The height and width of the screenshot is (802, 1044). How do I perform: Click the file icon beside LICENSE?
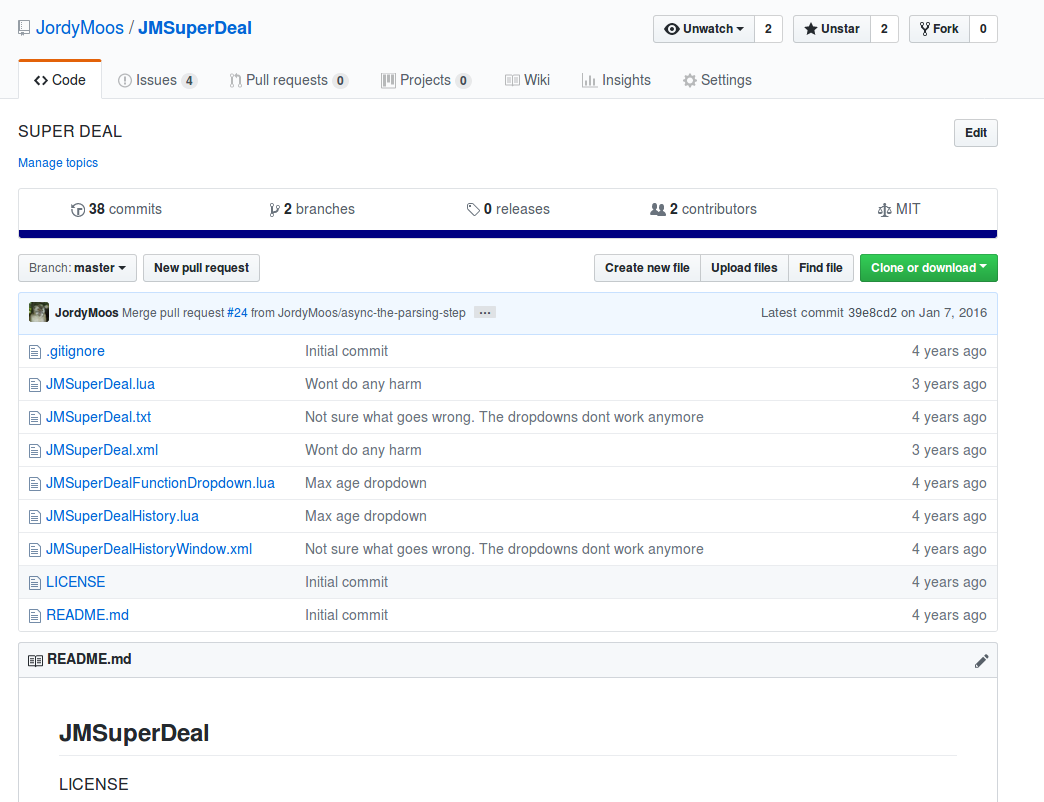(35, 583)
